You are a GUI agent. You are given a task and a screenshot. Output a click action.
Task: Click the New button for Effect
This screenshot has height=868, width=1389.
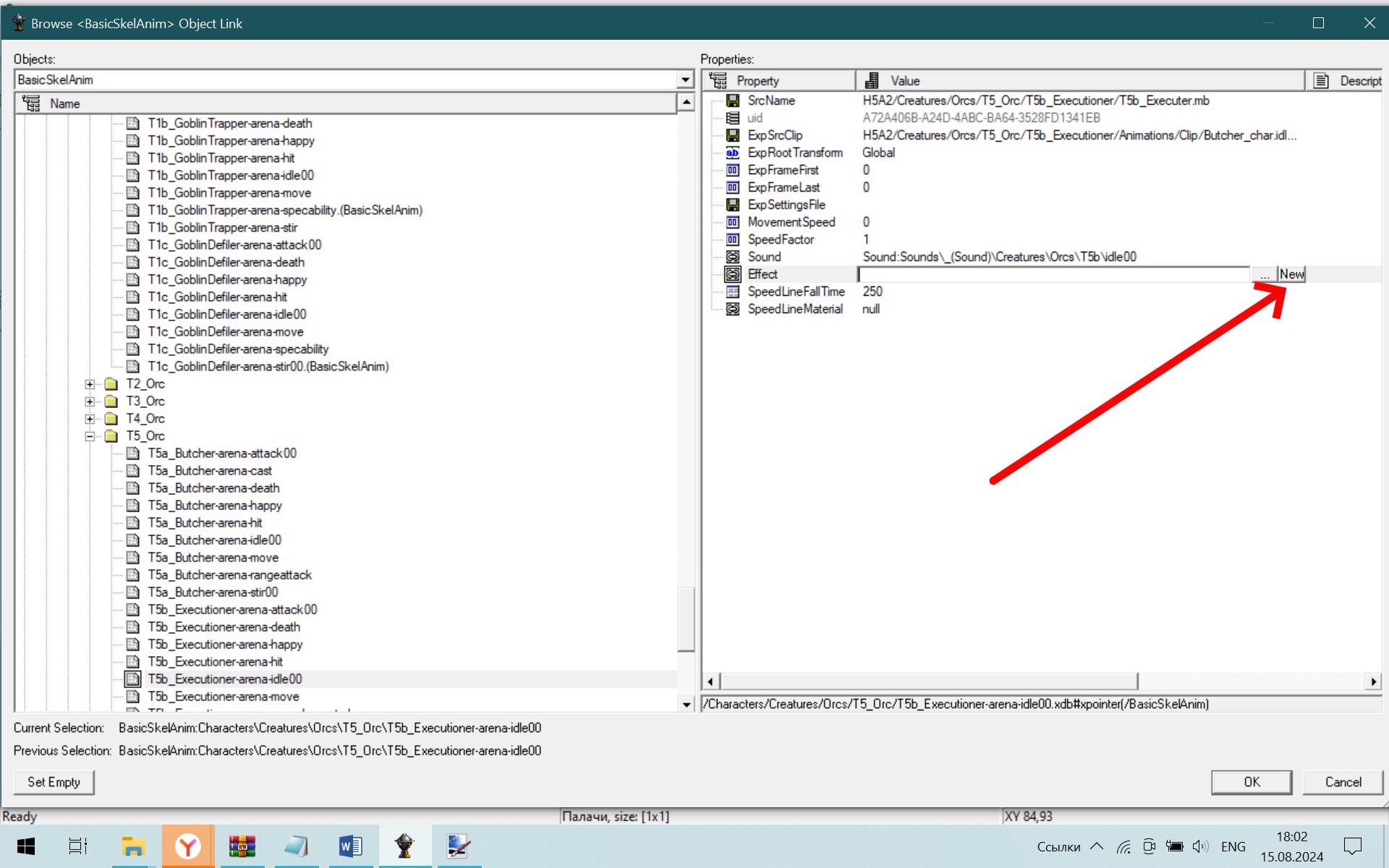click(1291, 274)
